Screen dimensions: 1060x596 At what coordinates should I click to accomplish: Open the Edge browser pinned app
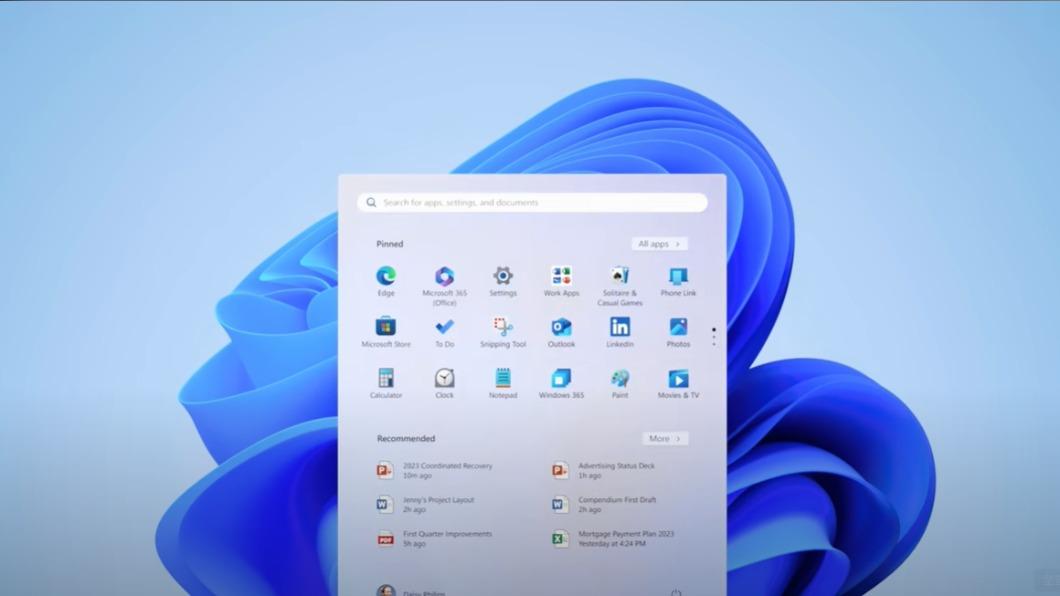(x=386, y=281)
